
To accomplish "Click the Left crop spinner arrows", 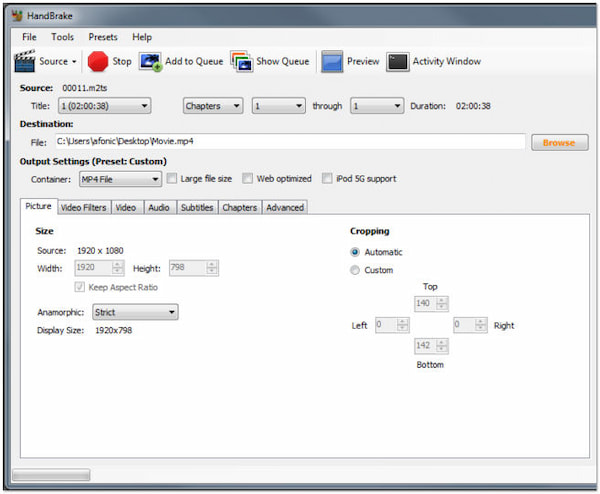I will tap(403, 325).
